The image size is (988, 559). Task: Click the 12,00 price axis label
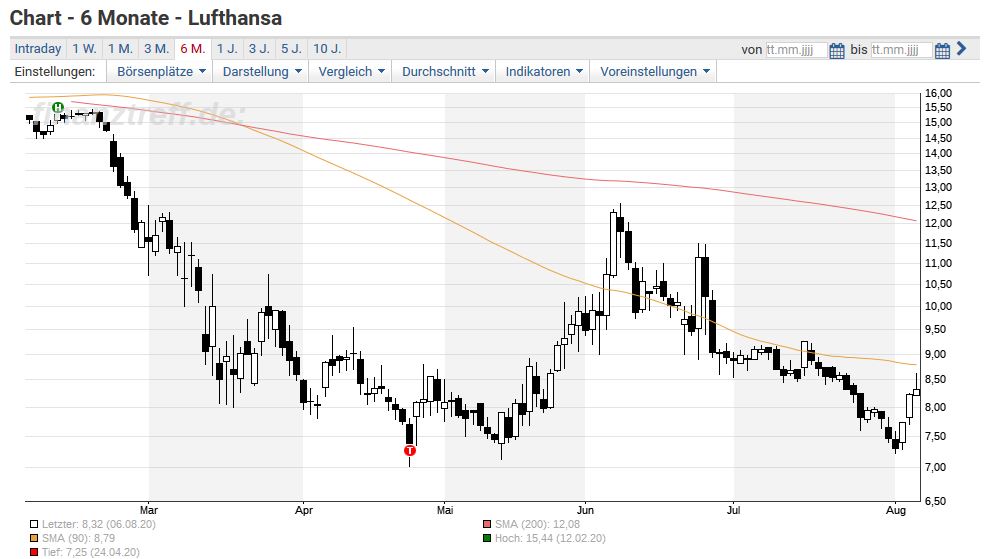[938, 224]
